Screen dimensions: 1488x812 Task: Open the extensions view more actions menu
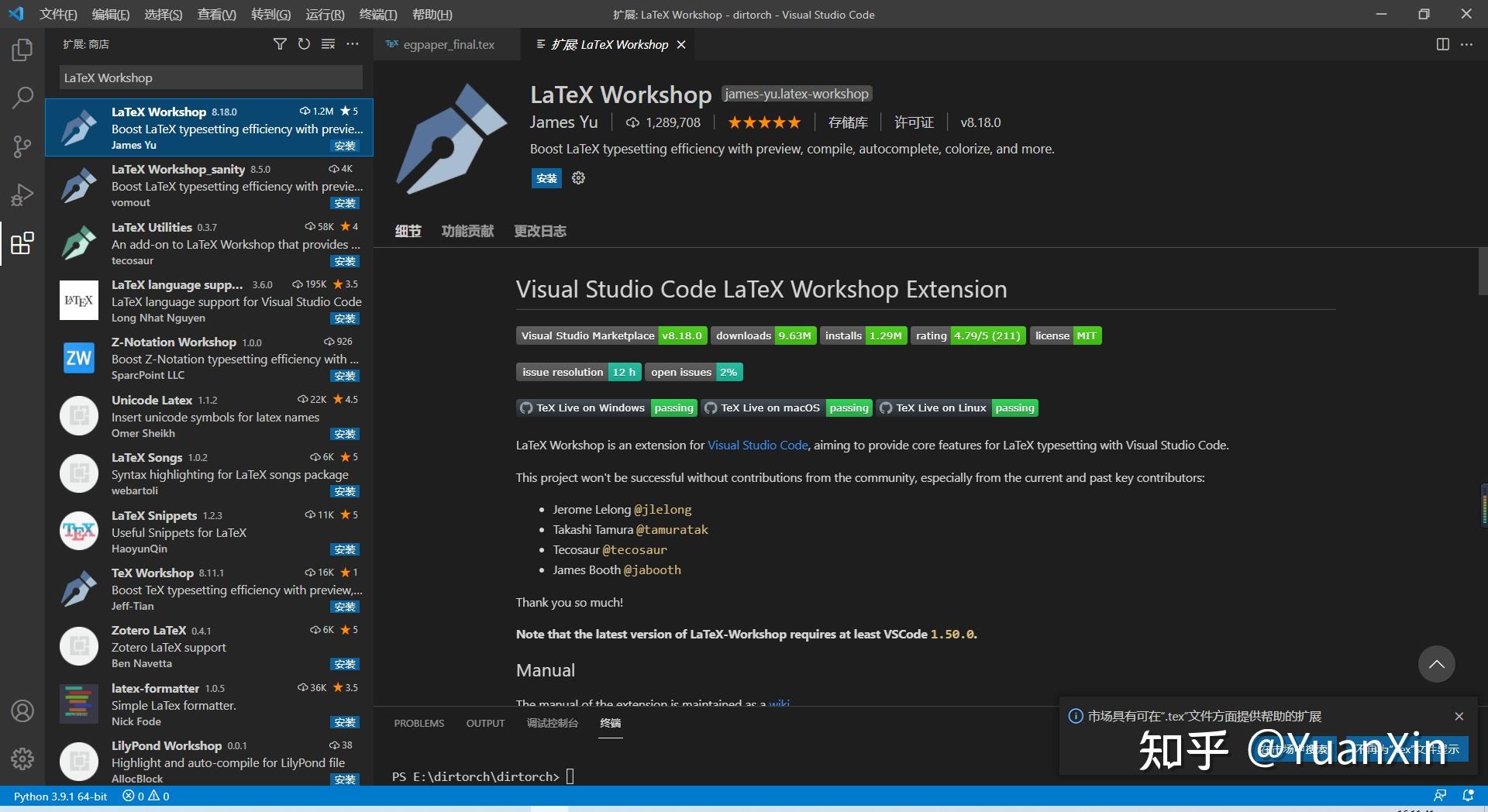353,44
